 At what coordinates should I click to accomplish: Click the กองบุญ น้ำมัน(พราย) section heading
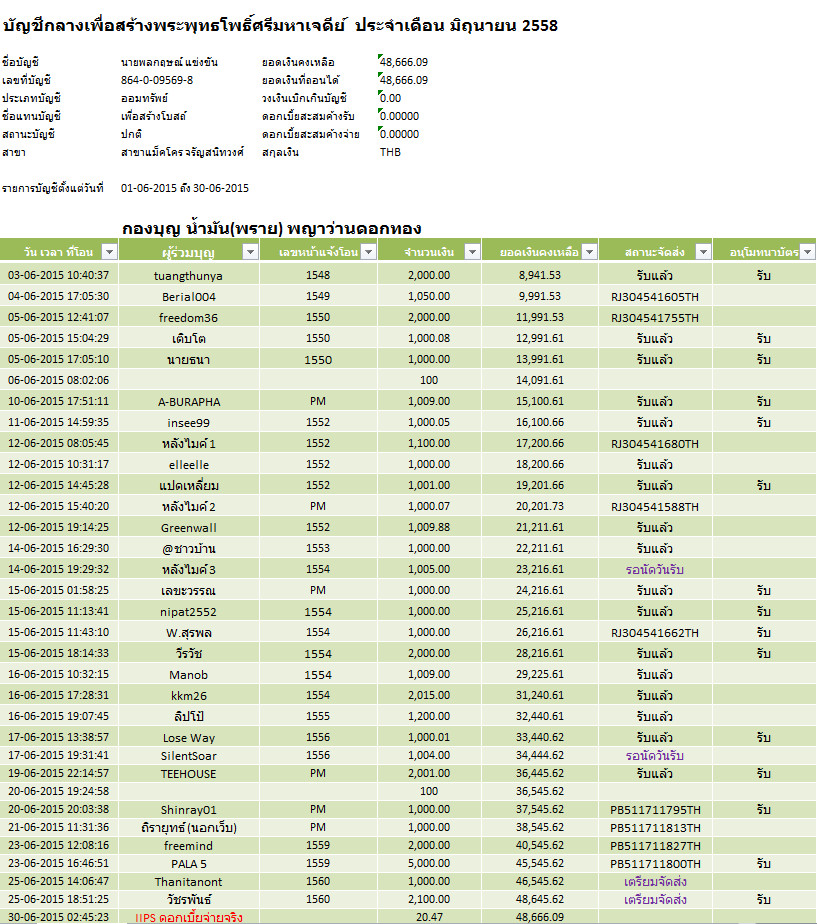[271, 227]
